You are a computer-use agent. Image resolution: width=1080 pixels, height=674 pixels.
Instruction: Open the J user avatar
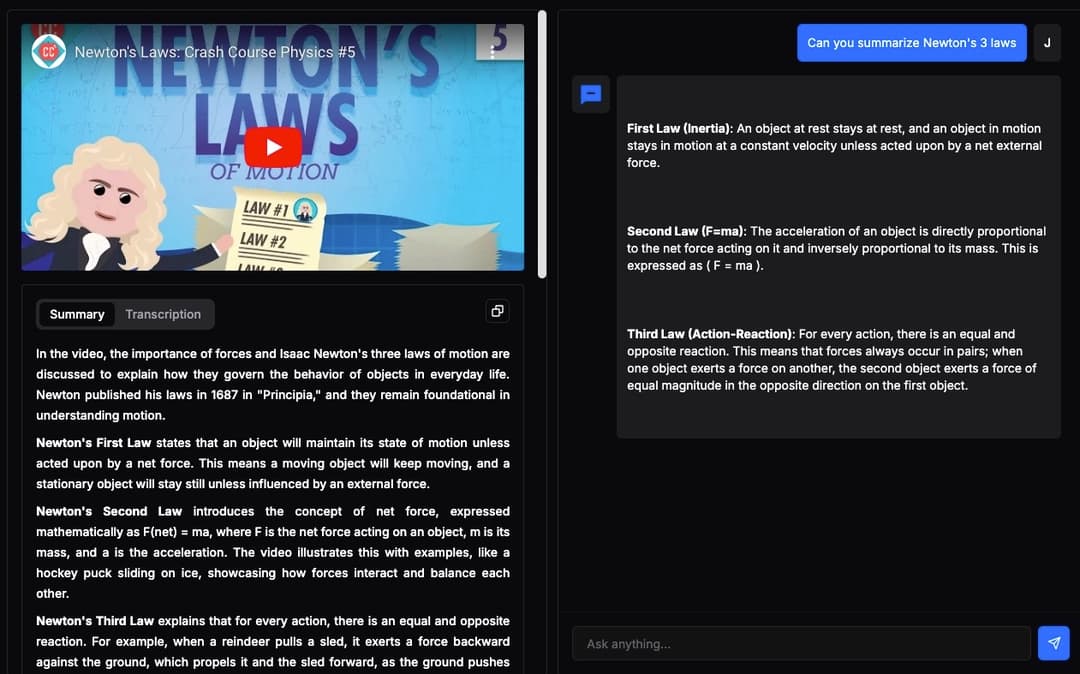tap(1047, 43)
